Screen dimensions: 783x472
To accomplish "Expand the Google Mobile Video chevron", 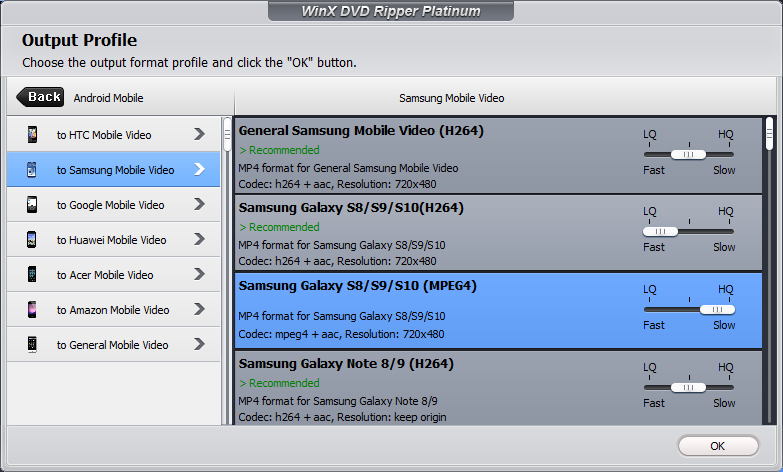I will click(199, 204).
